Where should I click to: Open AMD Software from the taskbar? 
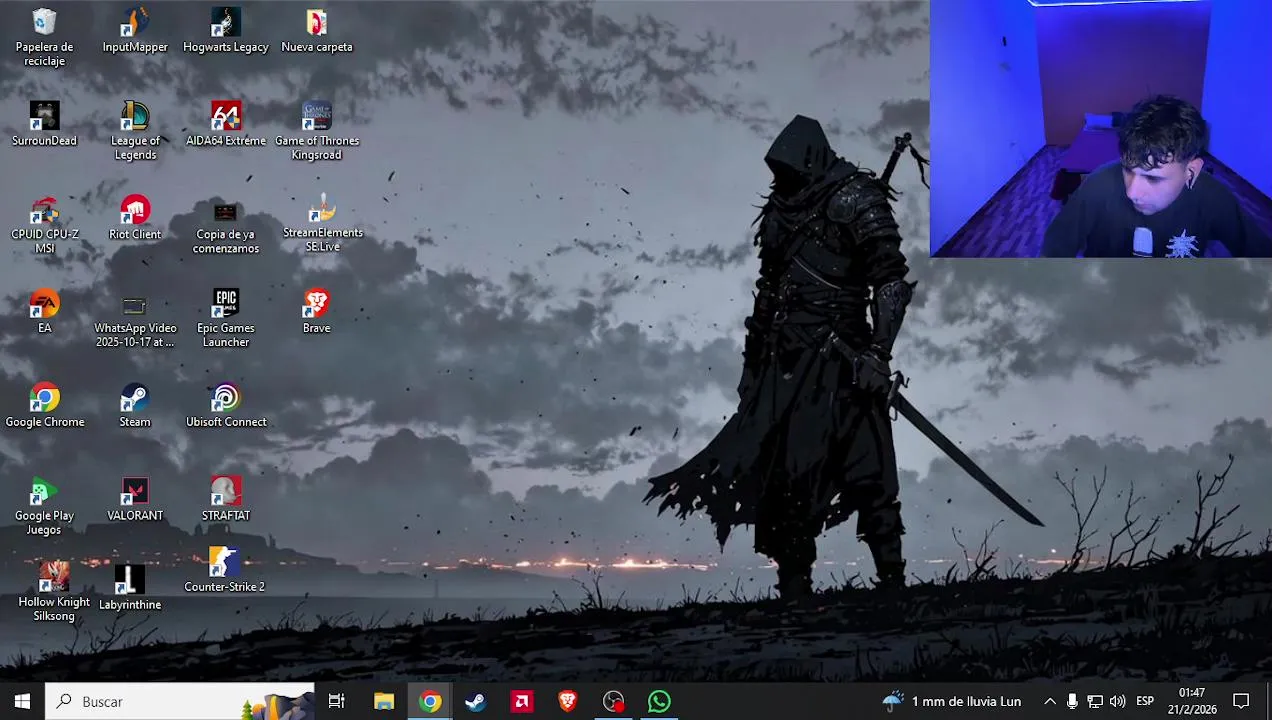coord(522,702)
